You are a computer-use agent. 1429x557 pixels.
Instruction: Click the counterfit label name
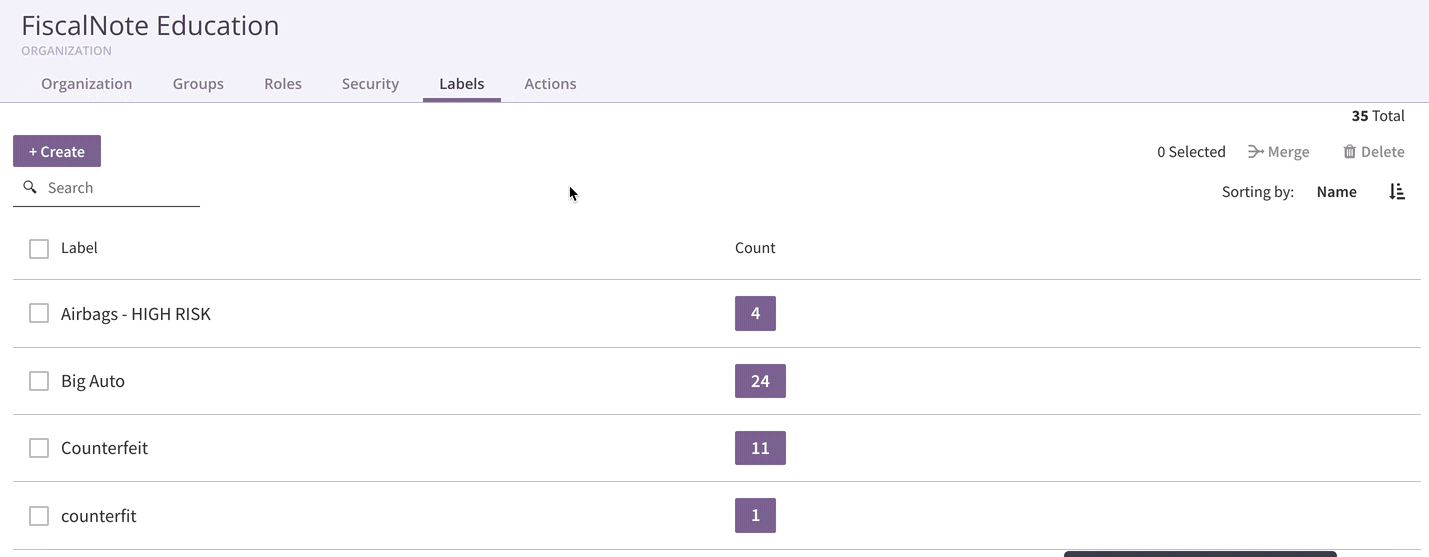[x=99, y=516]
